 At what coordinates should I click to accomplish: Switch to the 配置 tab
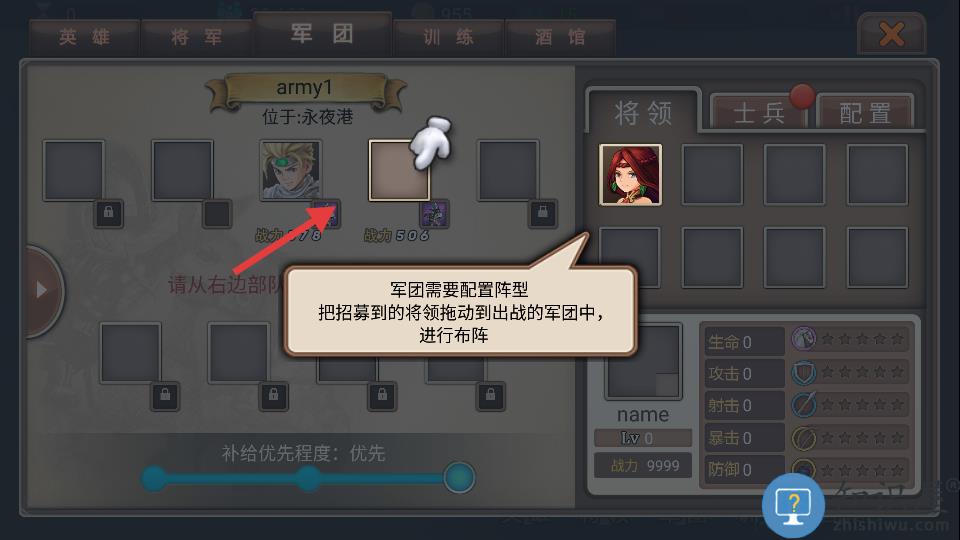click(x=865, y=113)
